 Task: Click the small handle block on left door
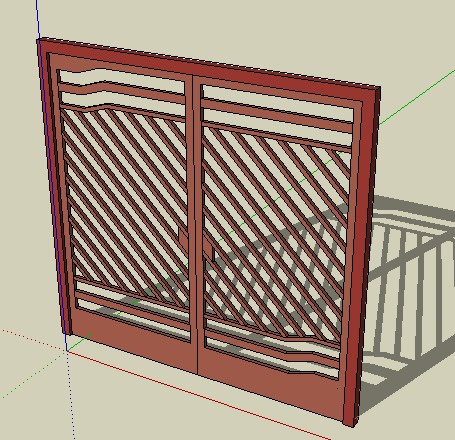(x=183, y=241)
